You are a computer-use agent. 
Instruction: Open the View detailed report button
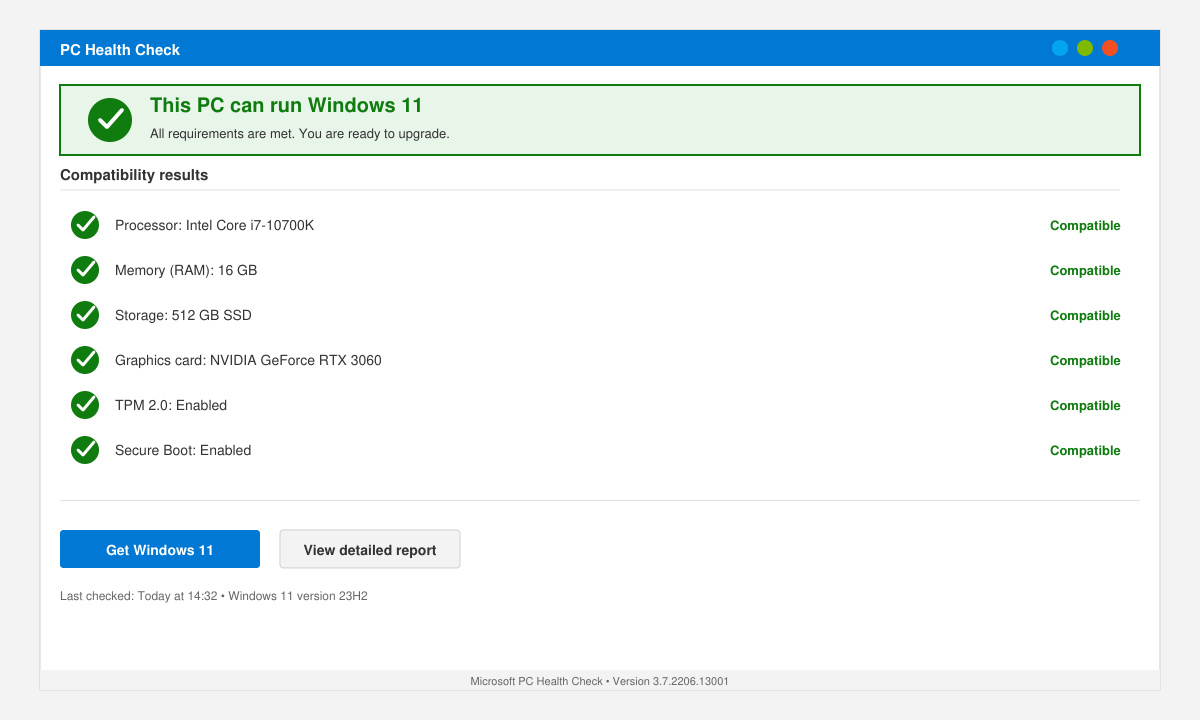(370, 549)
